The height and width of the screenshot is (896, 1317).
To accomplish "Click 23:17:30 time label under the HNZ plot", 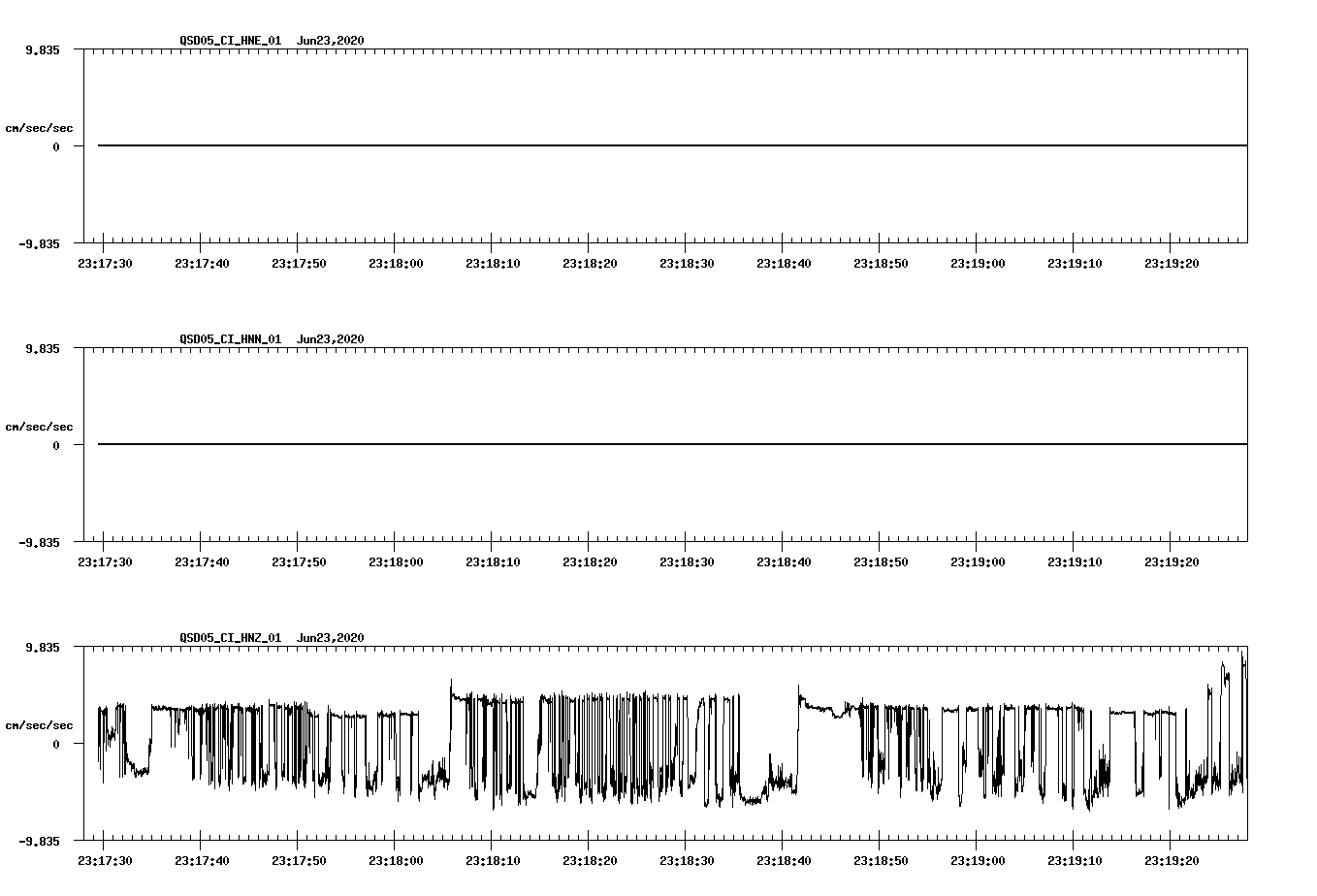I will (x=105, y=860).
